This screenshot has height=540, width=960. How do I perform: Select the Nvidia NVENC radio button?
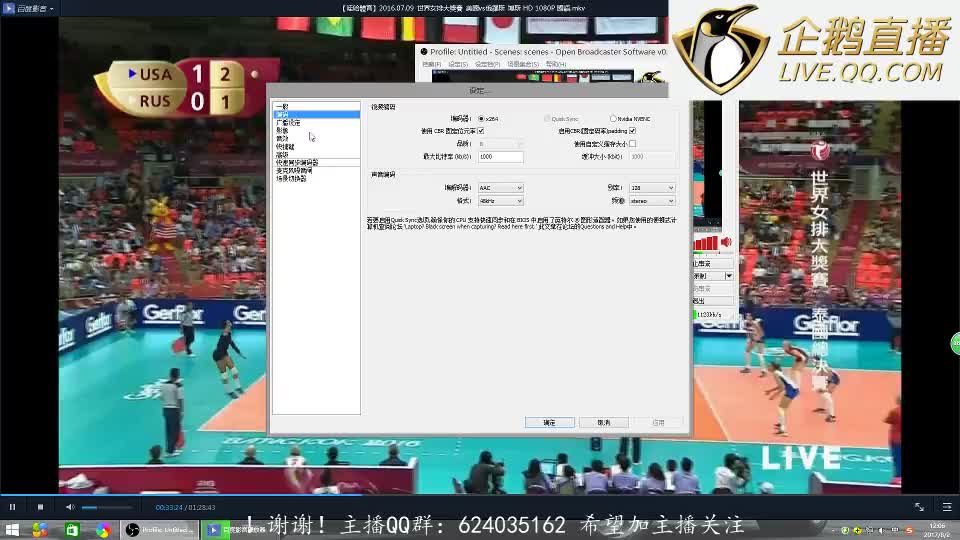(x=613, y=119)
